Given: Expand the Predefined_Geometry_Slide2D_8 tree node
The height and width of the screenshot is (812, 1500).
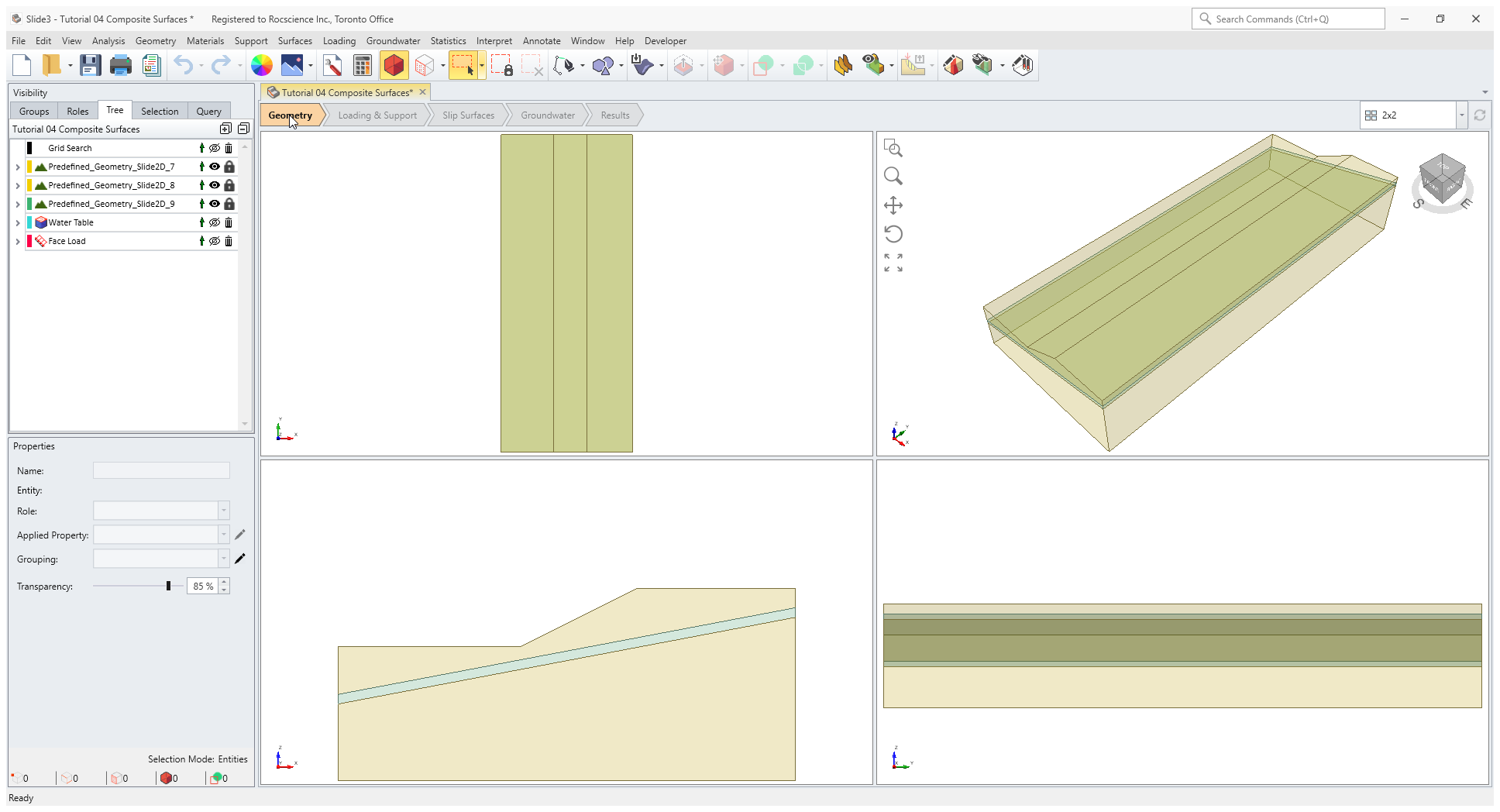Looking at the screenshot, I should point(18,185).
